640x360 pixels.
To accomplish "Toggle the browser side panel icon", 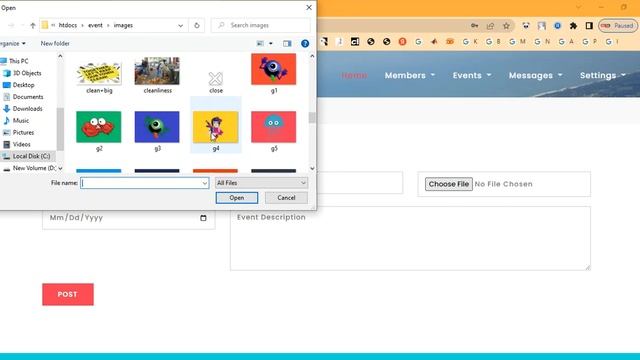I will [x=589, y=26].
